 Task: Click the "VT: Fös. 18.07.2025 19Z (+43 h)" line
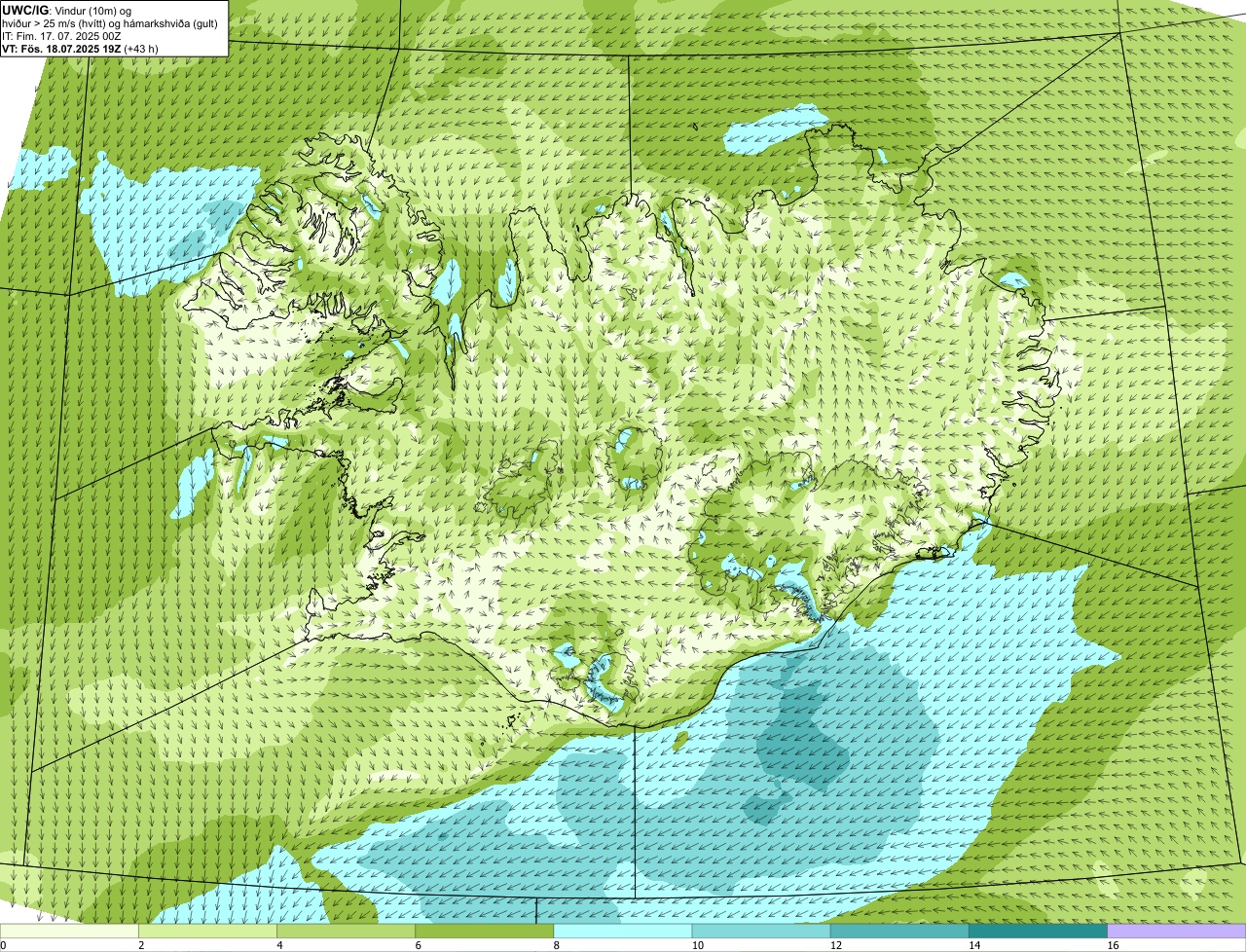coord(80,48)
